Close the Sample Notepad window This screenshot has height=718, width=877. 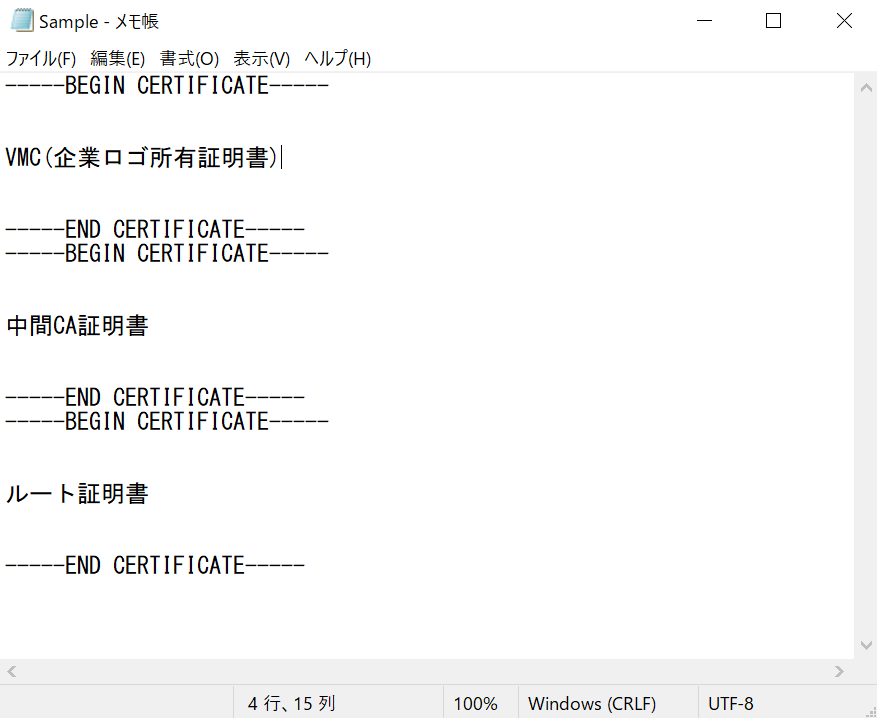point(843,21)
